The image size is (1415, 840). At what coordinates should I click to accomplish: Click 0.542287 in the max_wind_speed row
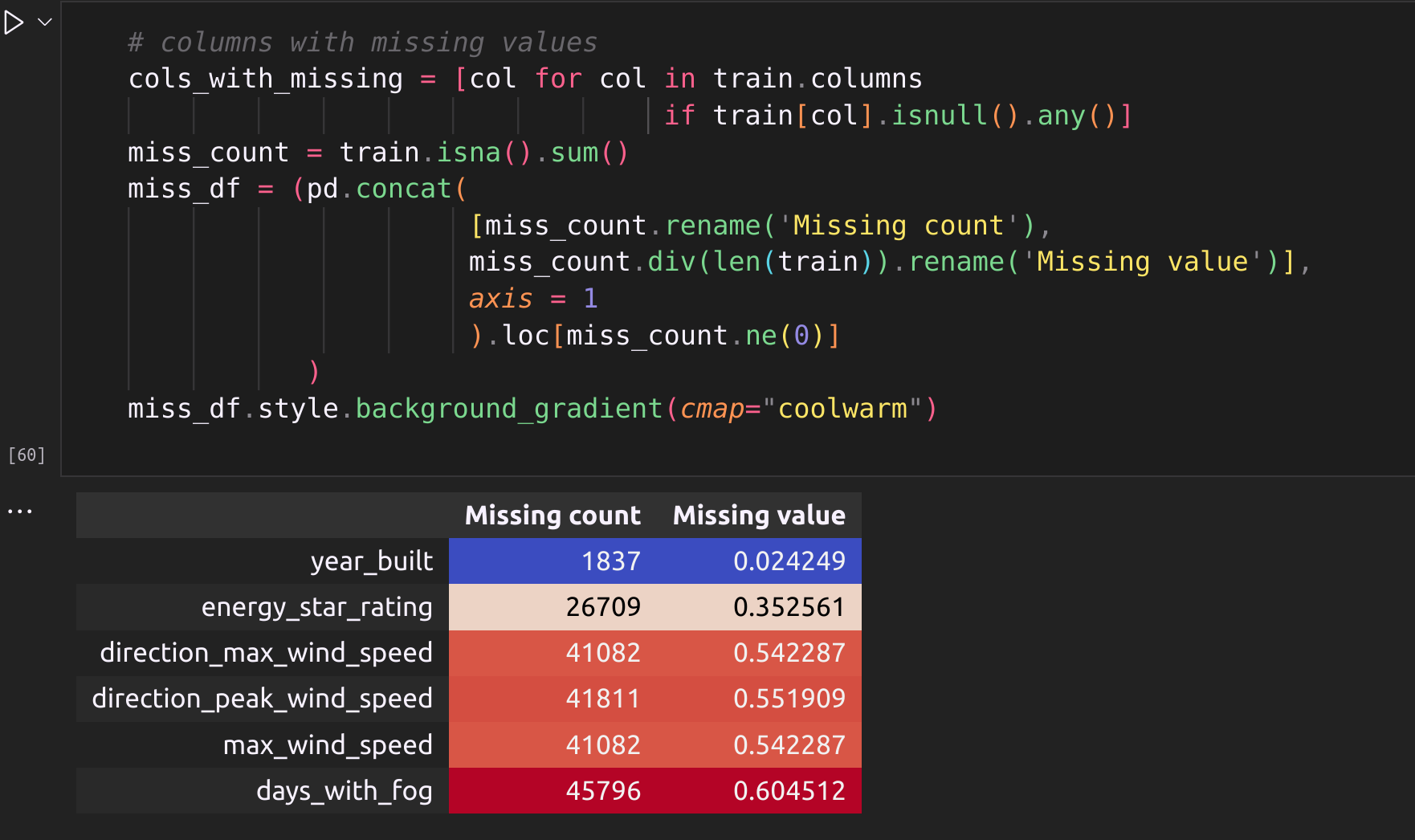point(759,744)
